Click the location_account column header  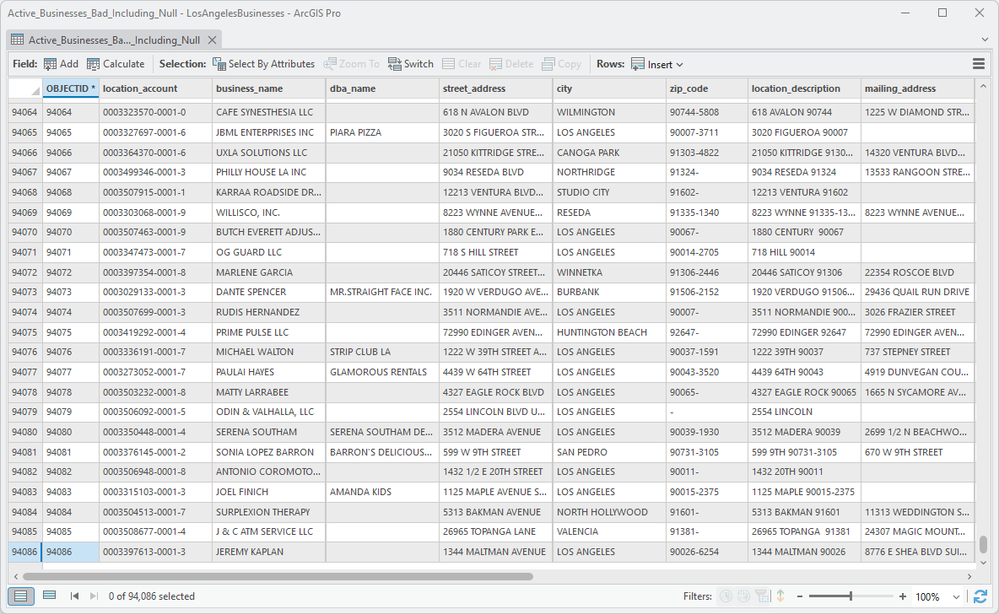click(x=155, y=89)
